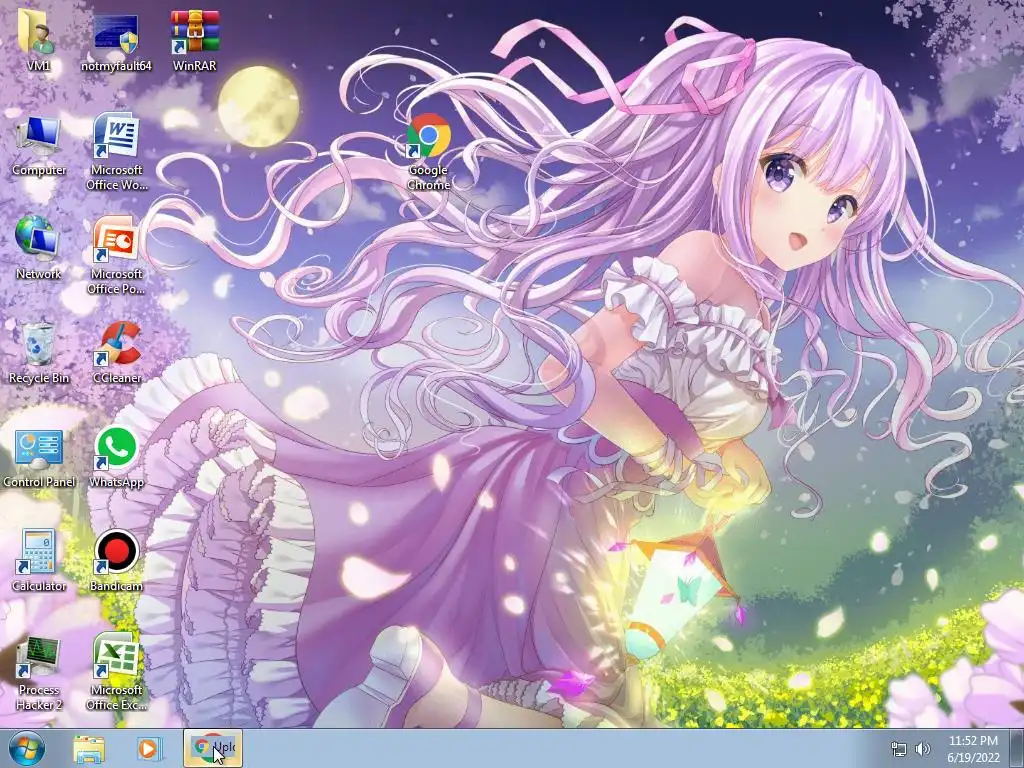The image size is (1024, 768).
Task: Open the Process Hacker 2 shortcut
Action: [x=39, y=671]
